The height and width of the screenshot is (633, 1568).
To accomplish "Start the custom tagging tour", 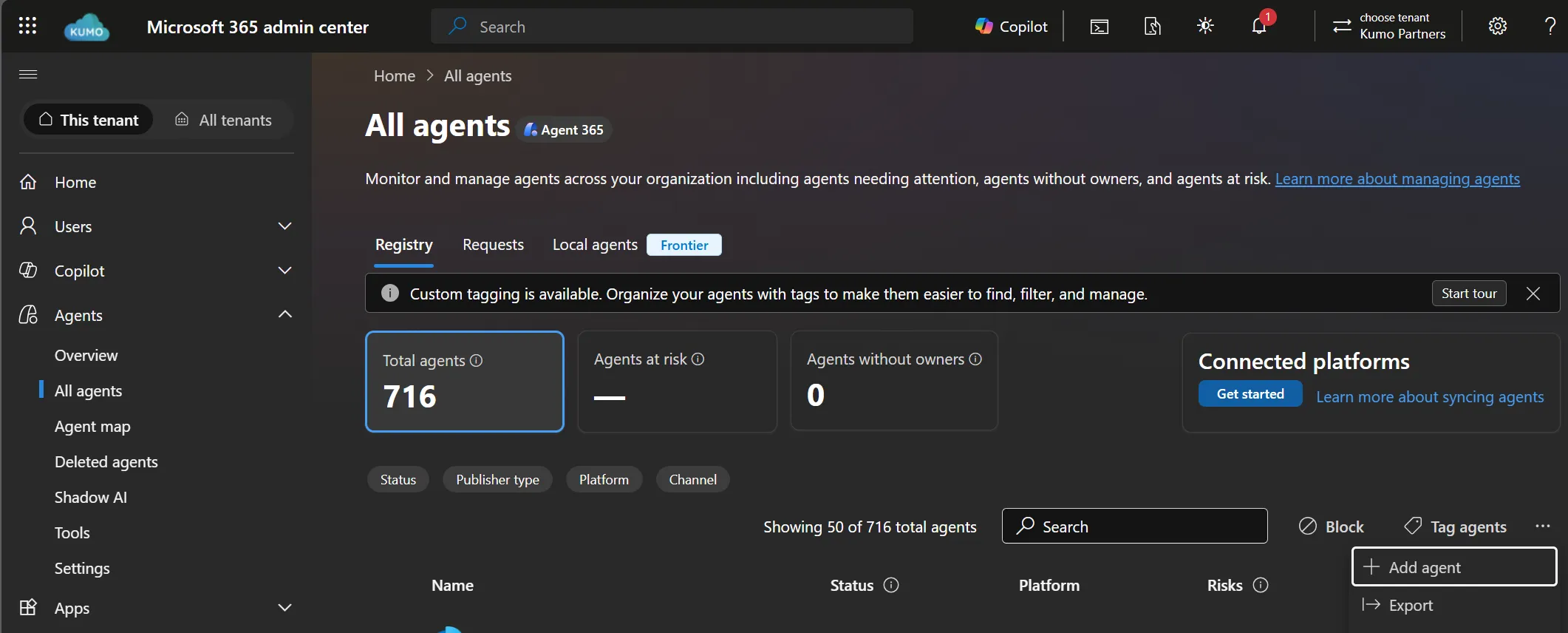I will pos(1469,294).
